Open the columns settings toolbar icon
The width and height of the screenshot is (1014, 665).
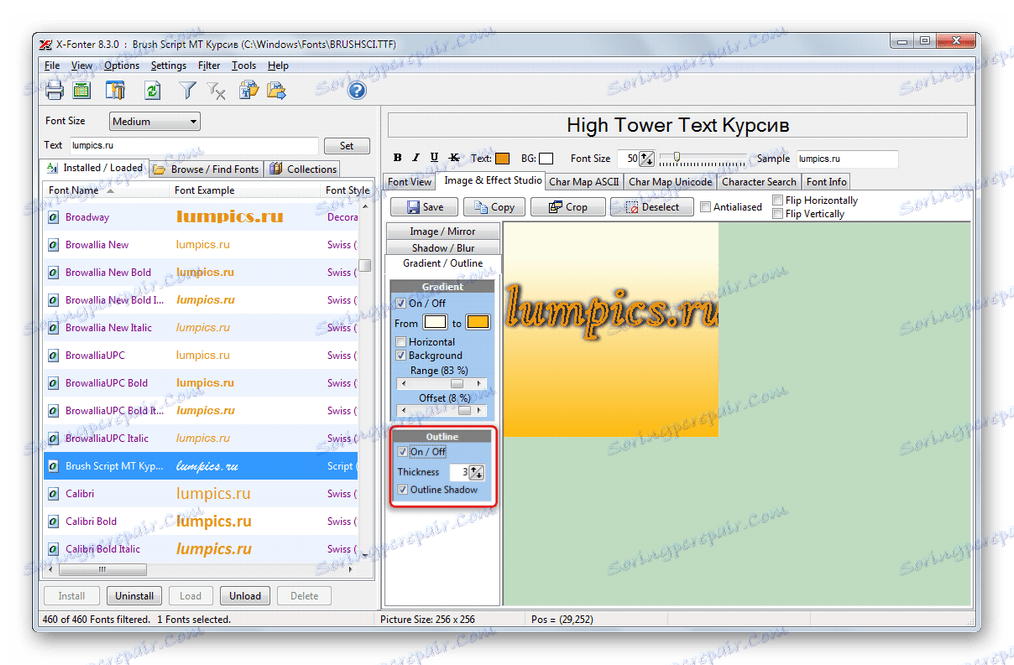pos(116,90)
